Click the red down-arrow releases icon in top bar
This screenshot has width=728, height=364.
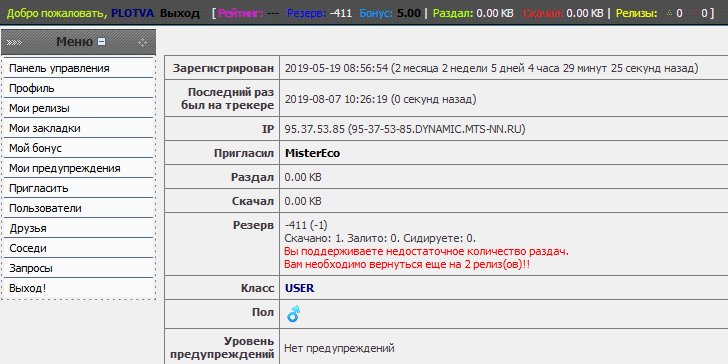tap(695, 13)
